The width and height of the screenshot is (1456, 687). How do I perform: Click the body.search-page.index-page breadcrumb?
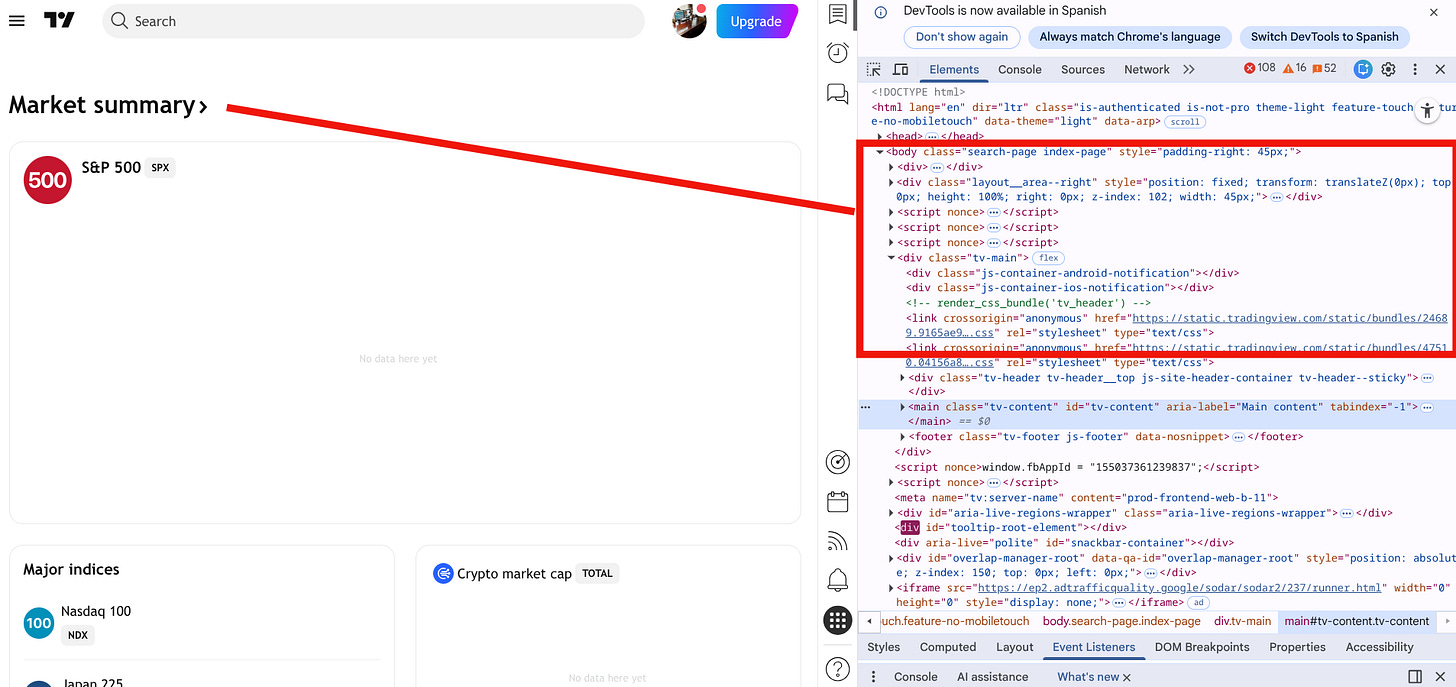click(x=1122, y=621)
